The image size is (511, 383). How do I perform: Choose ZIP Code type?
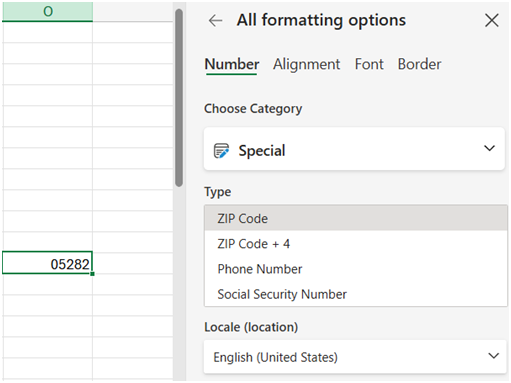(x=356, y=218)
